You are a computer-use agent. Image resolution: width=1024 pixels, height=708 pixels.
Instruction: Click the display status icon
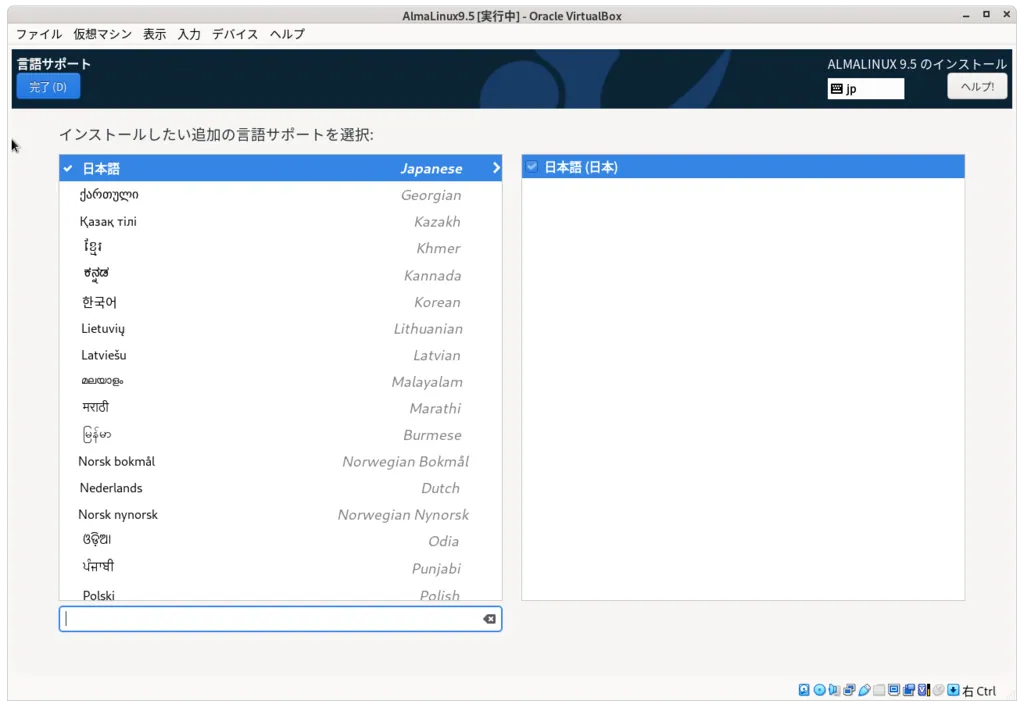coord(894,689)
